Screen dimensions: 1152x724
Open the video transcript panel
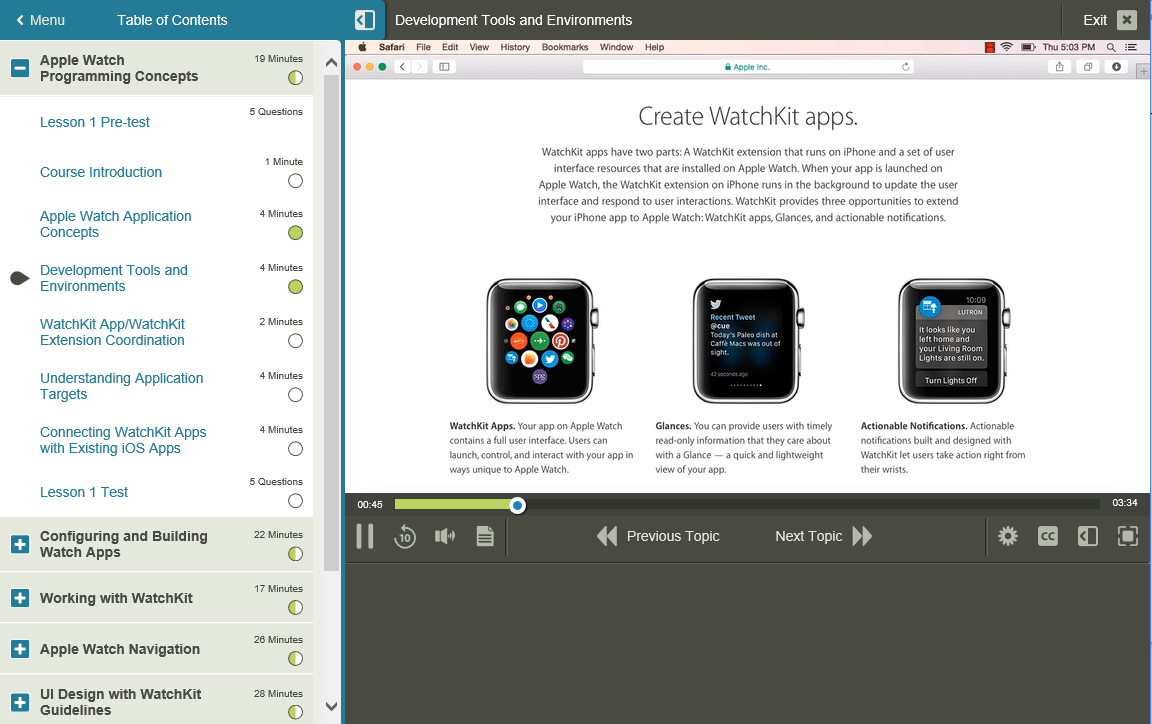coord(485,536)
